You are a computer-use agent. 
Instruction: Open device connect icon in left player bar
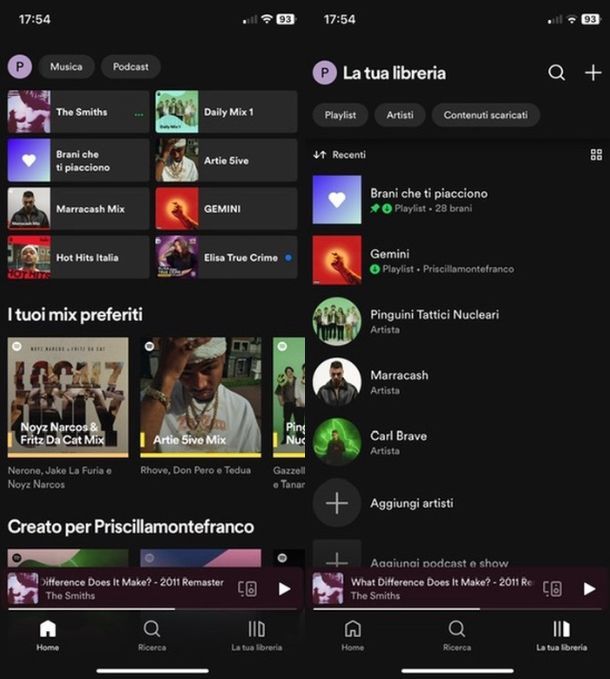(247, 588)
